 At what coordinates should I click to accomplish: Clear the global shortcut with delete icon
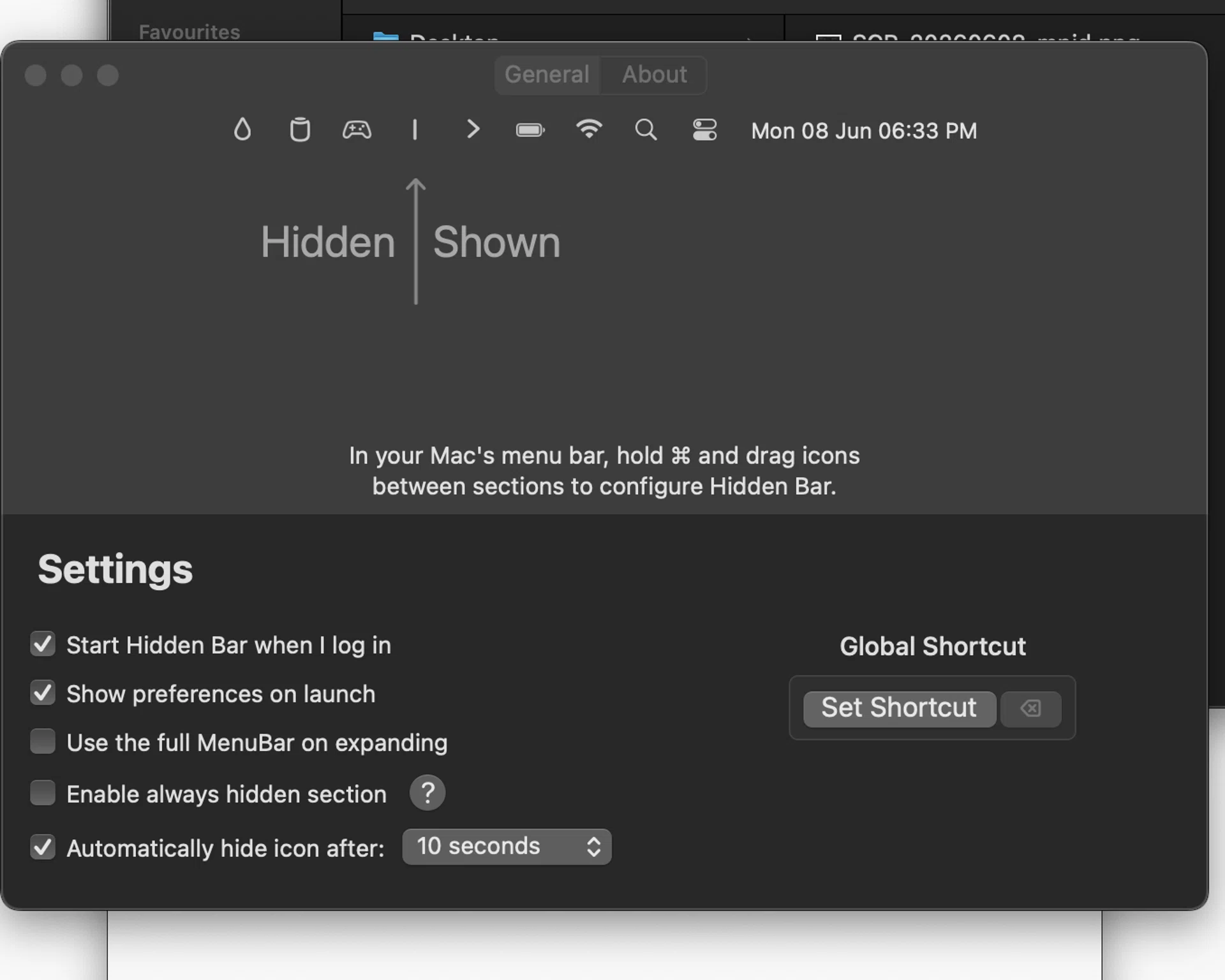tap(1030, 708)
